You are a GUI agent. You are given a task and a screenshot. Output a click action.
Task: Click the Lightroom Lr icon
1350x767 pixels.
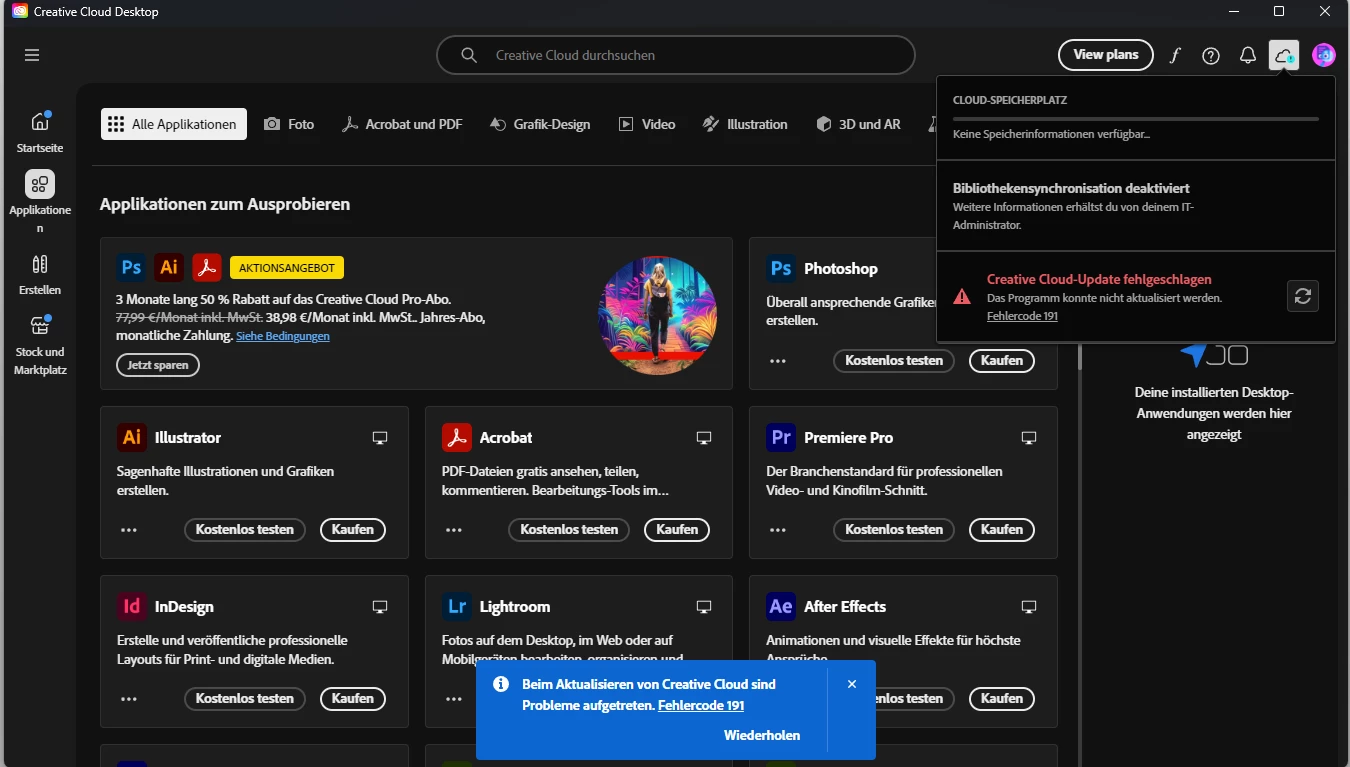pyautogui.click(x=456, y=606)
